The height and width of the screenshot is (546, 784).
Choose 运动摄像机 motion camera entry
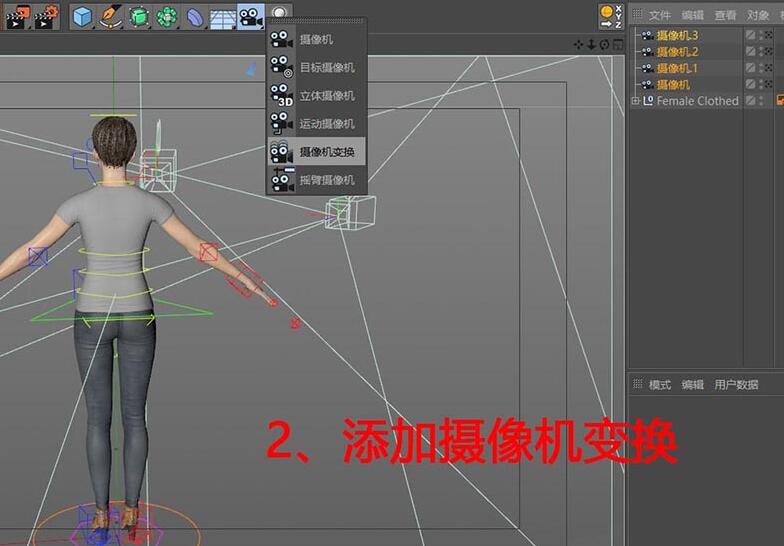(316, 124)
